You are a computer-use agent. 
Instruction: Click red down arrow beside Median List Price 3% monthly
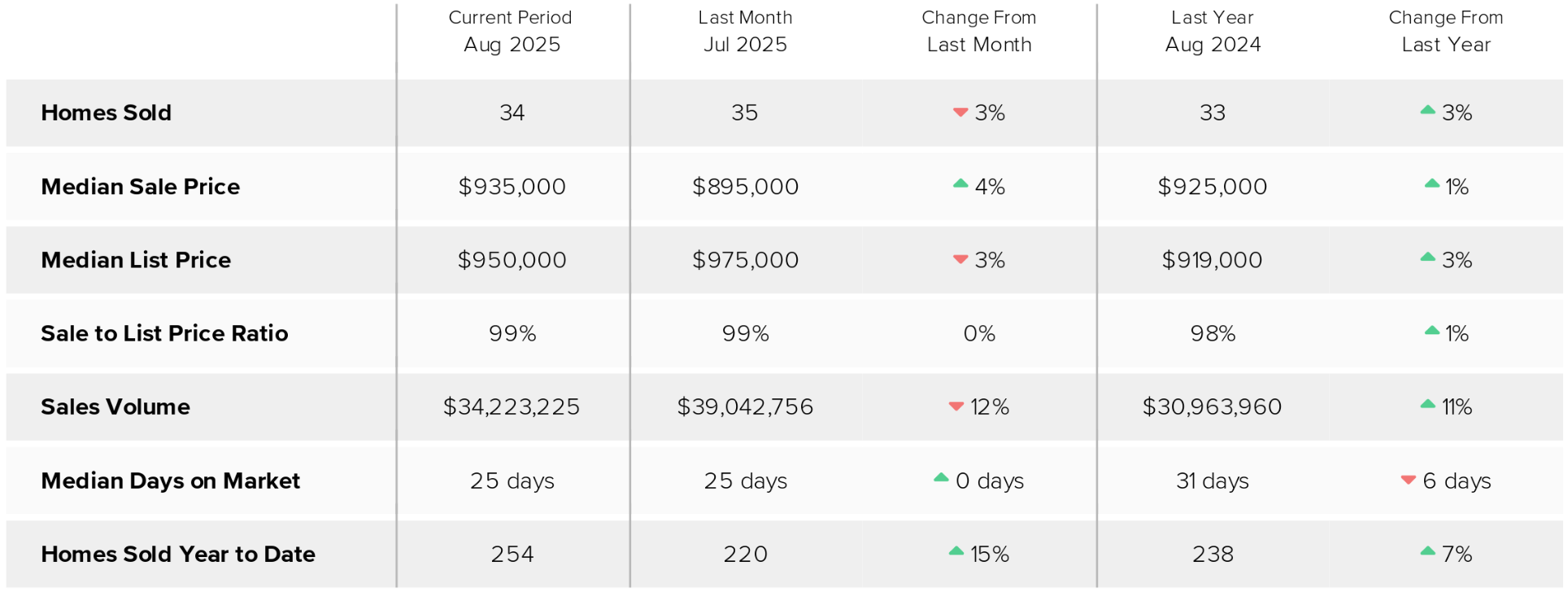tap(960, 259)
